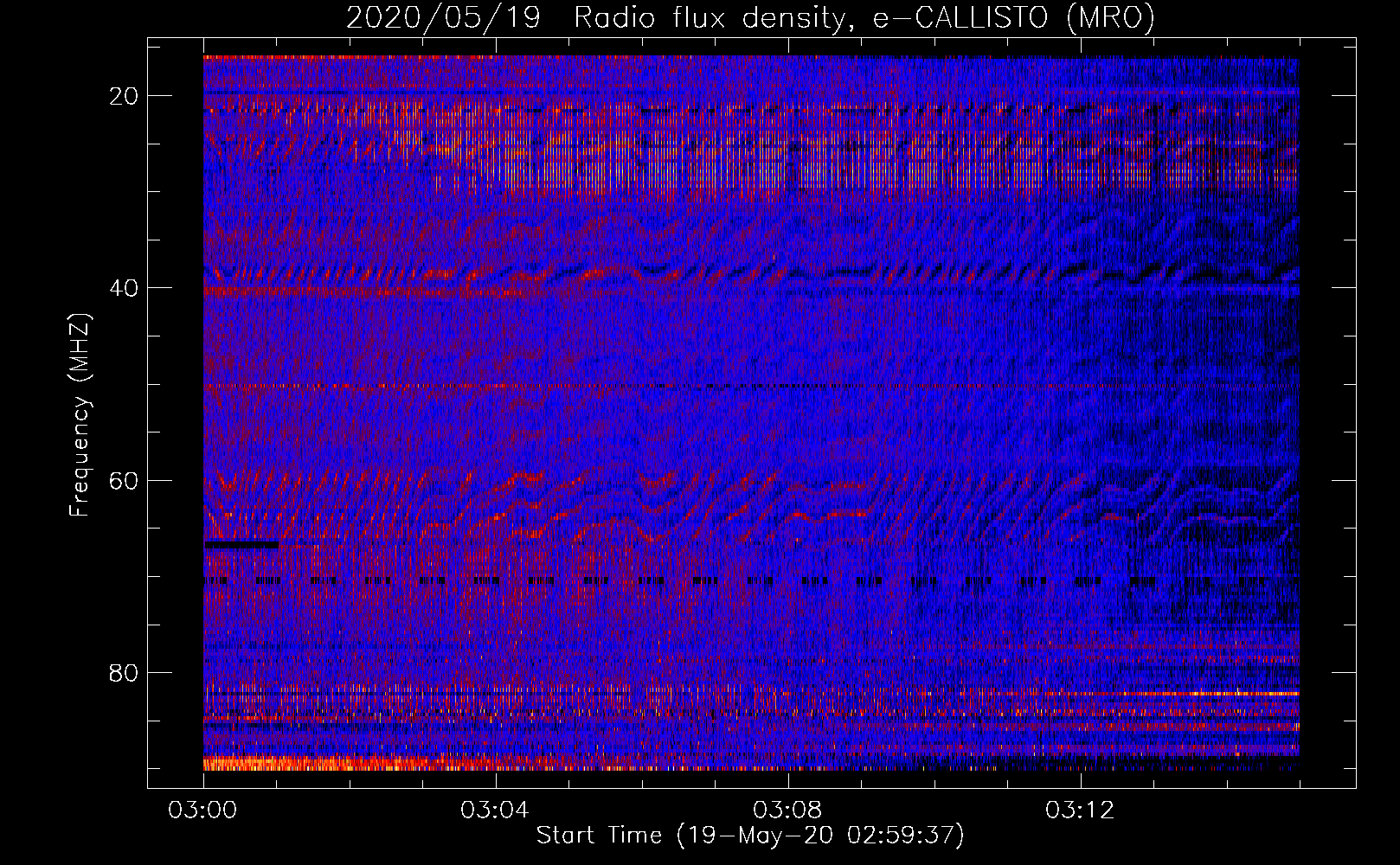This screenshot has width=1400, height=865.
Task: Click the "Start Time (19-May-20 02:59:37)" label
Action: tap(750, 836)
